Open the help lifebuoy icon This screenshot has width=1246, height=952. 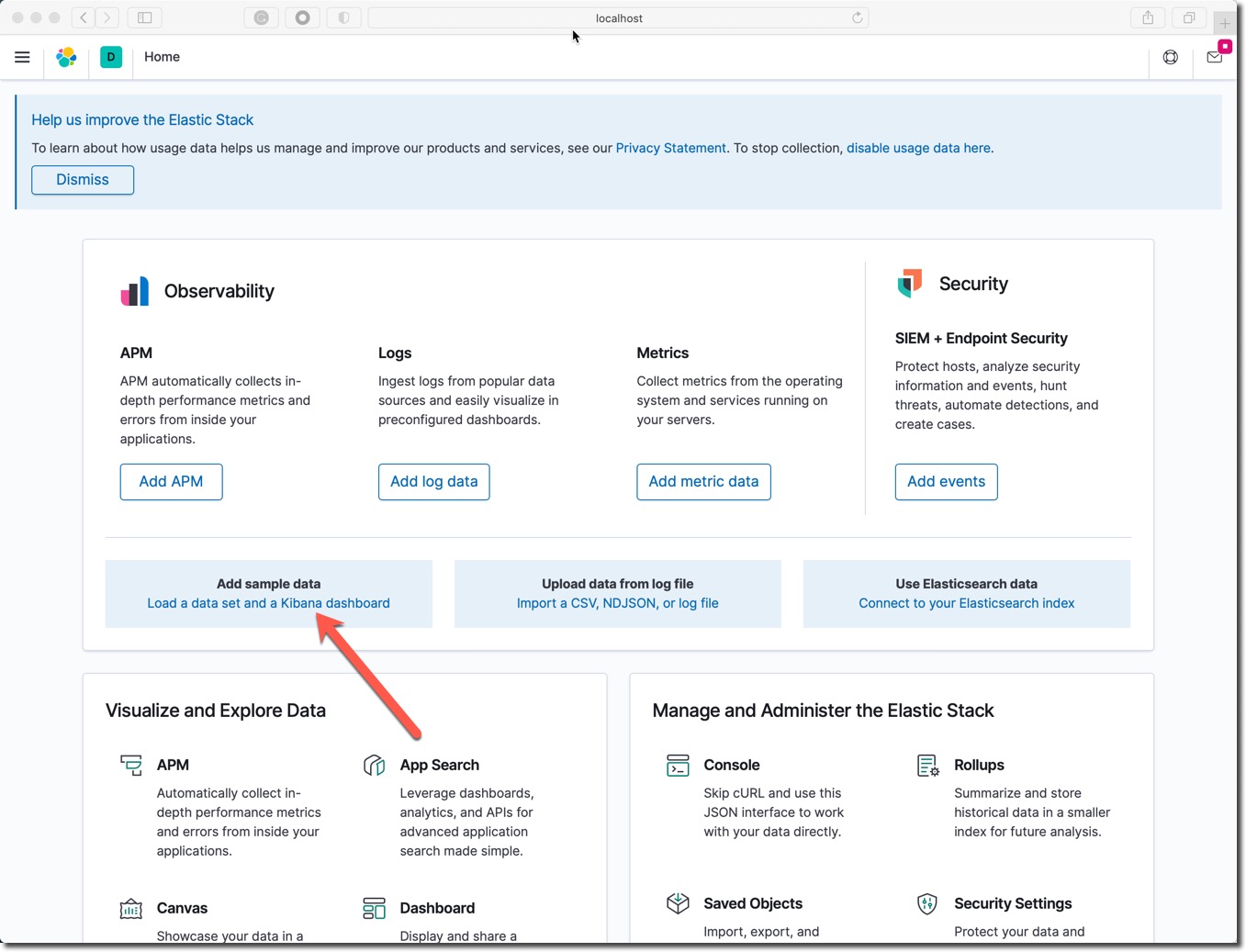(x=1170, y=57)
